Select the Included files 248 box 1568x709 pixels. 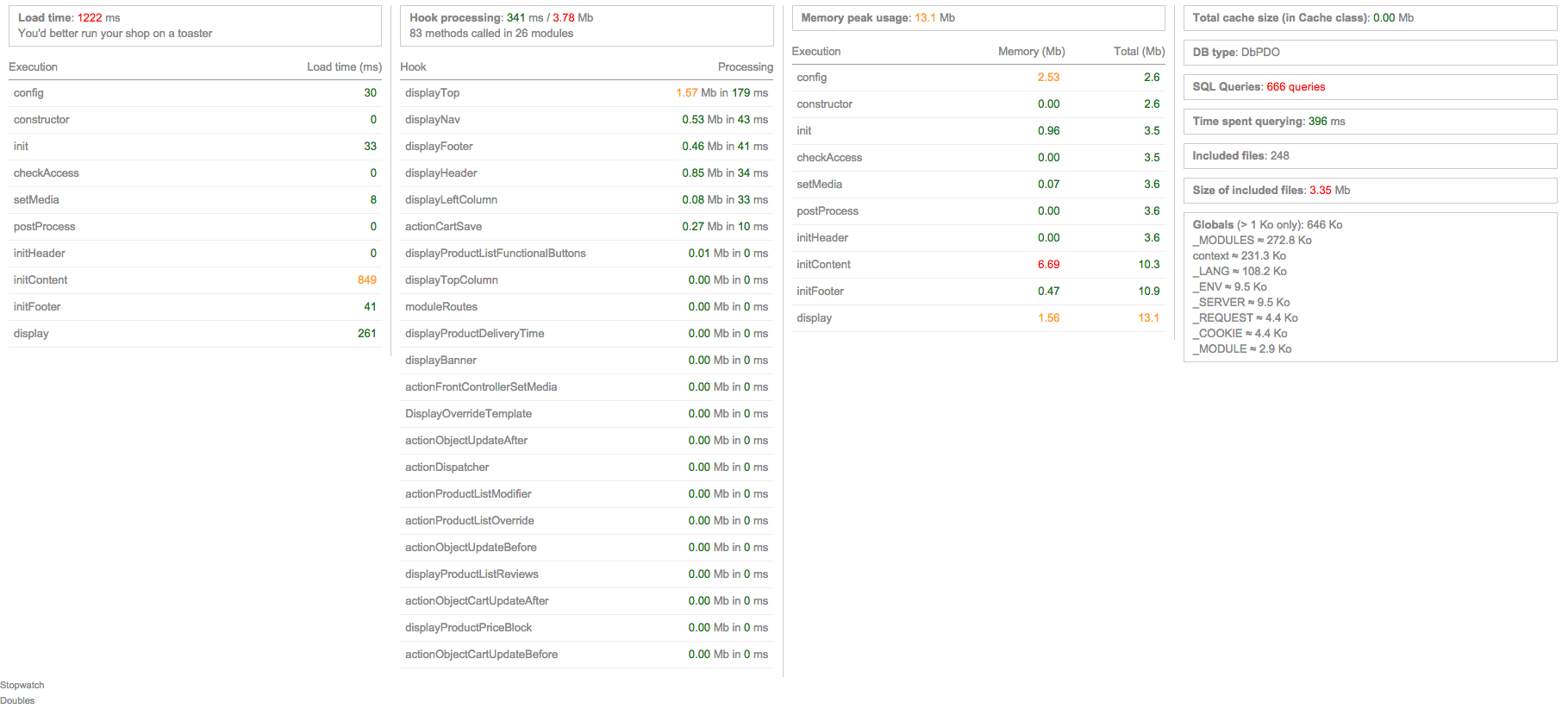pyautogui.click(x=1370, y=155)
